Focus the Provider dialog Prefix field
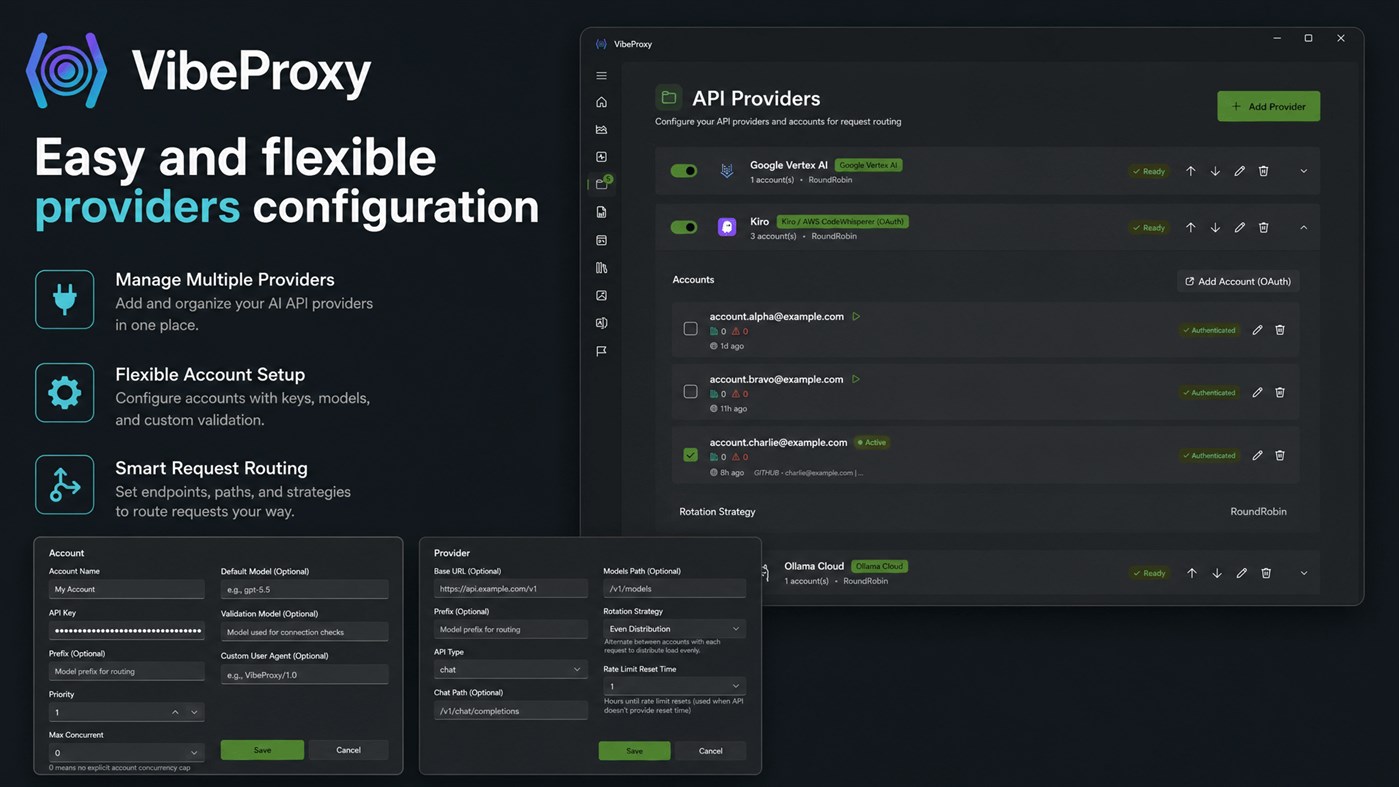 511,629
